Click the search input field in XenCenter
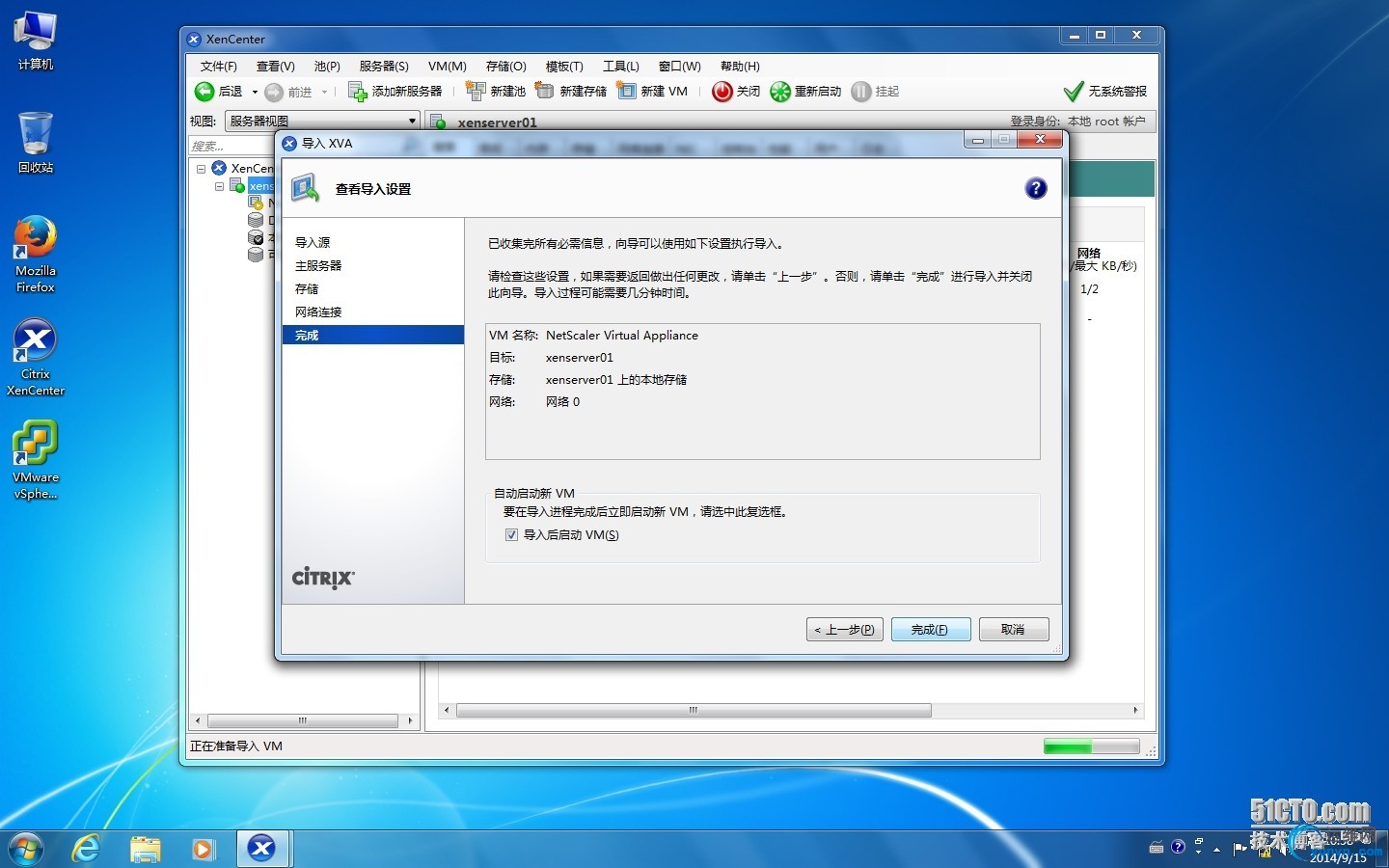 click(231, 146)
